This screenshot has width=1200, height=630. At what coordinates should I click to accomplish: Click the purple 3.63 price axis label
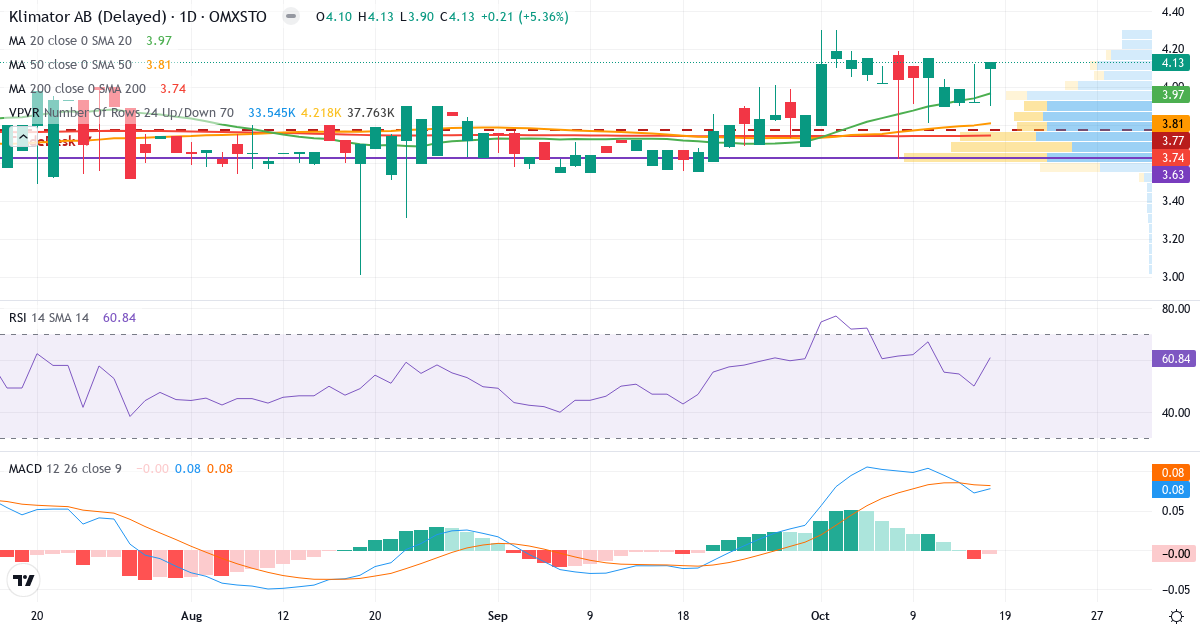(1169, 175)
